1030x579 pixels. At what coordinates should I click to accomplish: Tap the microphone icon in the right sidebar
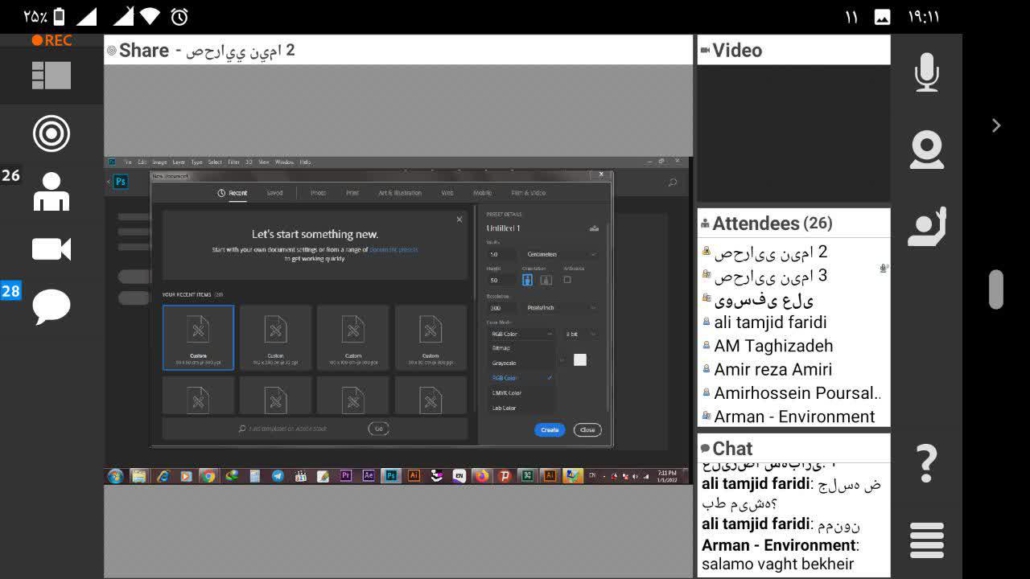click(x=926, y=72)
